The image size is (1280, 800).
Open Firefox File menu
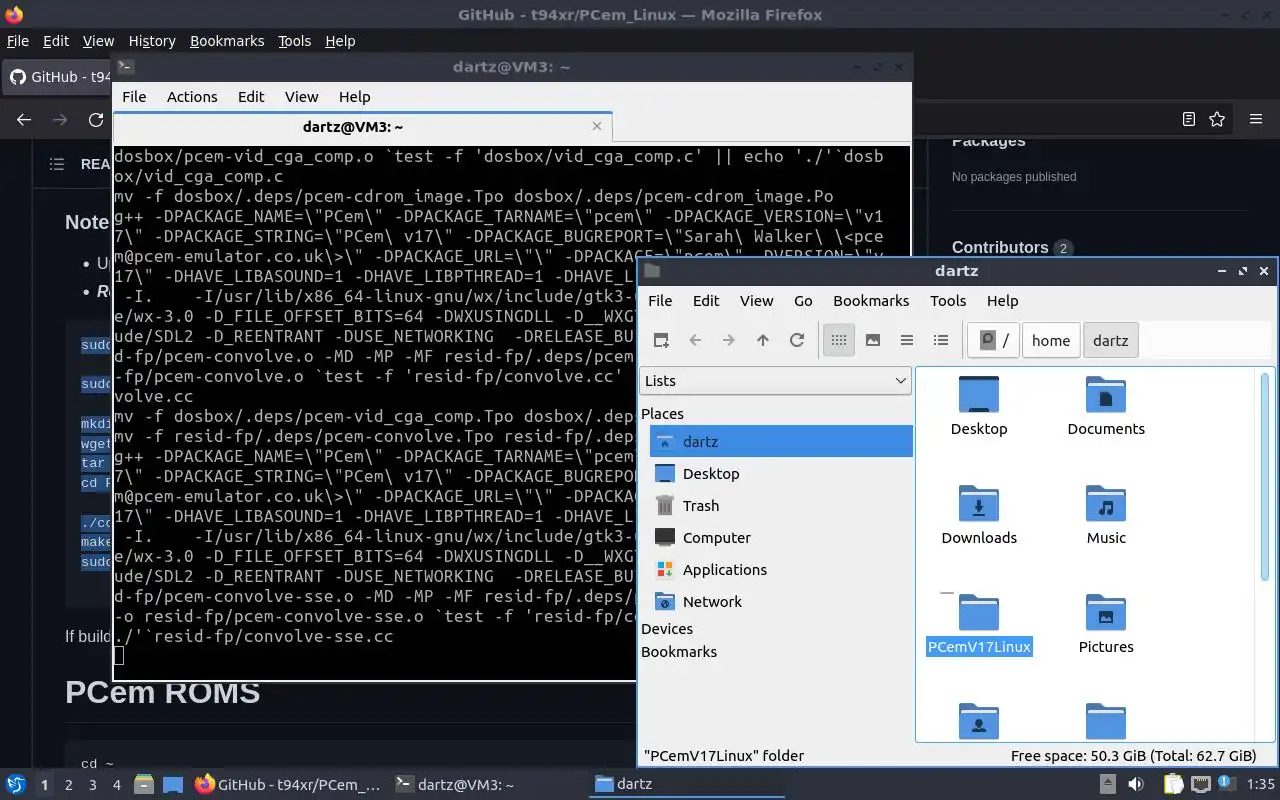pyautogui.click(x=18, y=41)
